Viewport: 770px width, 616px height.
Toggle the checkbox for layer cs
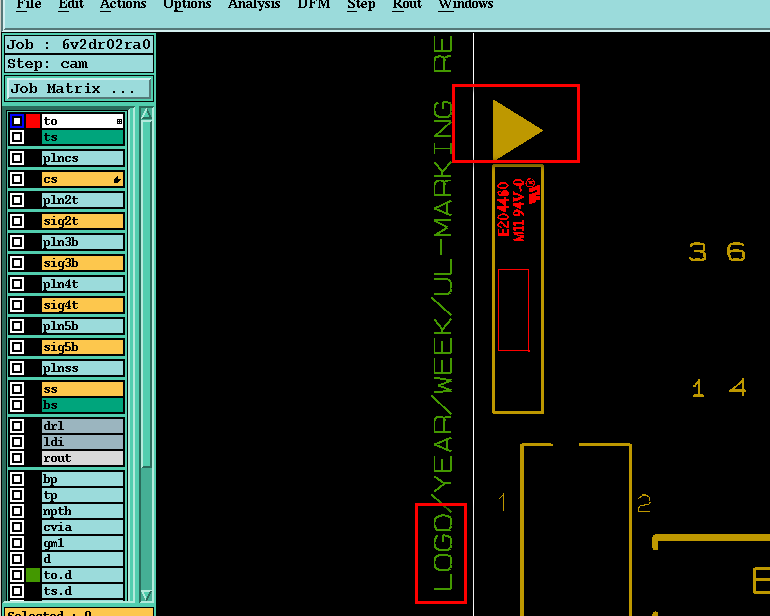[x=17, y=179]
